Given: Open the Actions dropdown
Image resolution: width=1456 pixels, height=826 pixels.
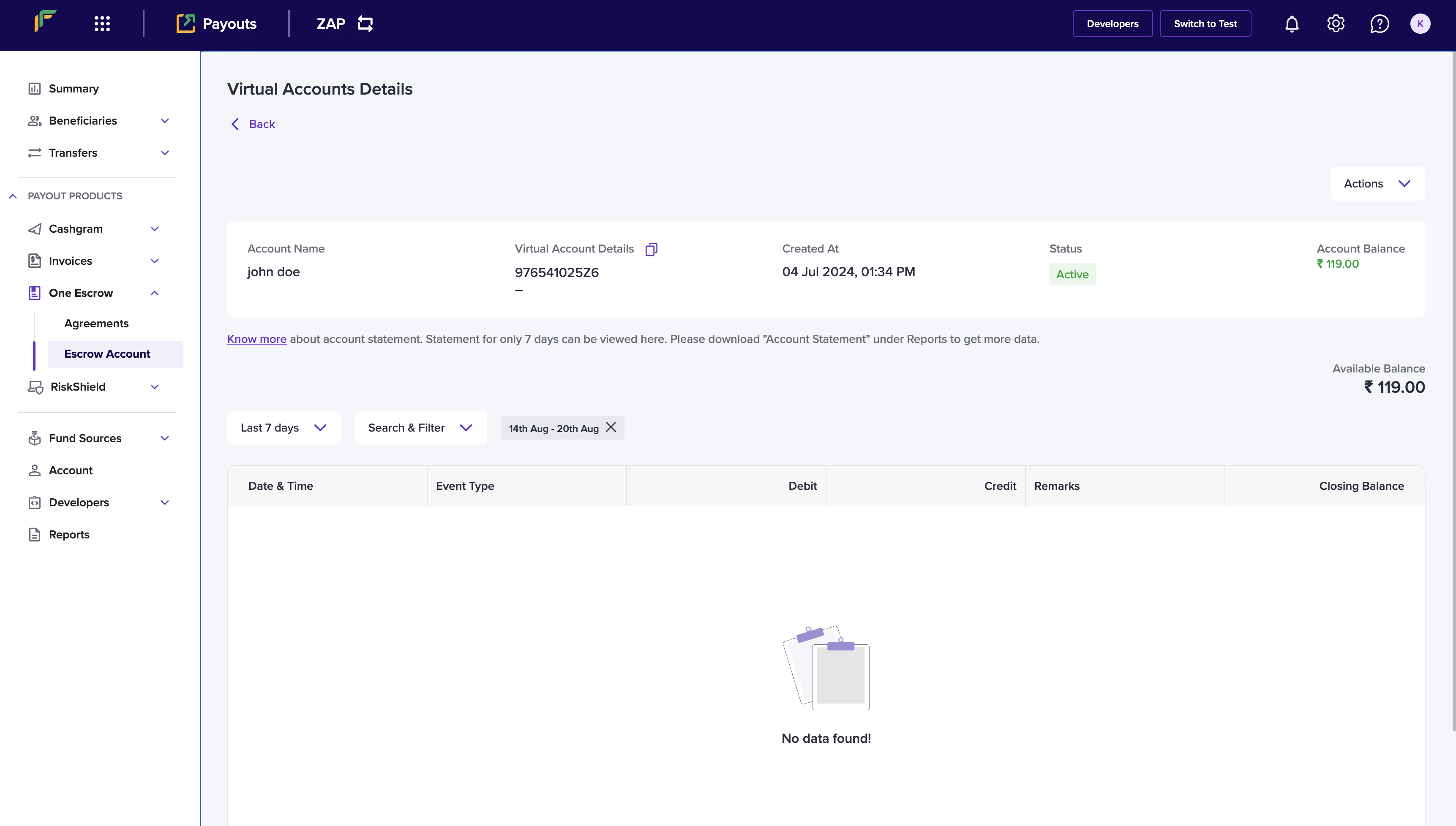Looking at the screenshot, I should 1377,184.
